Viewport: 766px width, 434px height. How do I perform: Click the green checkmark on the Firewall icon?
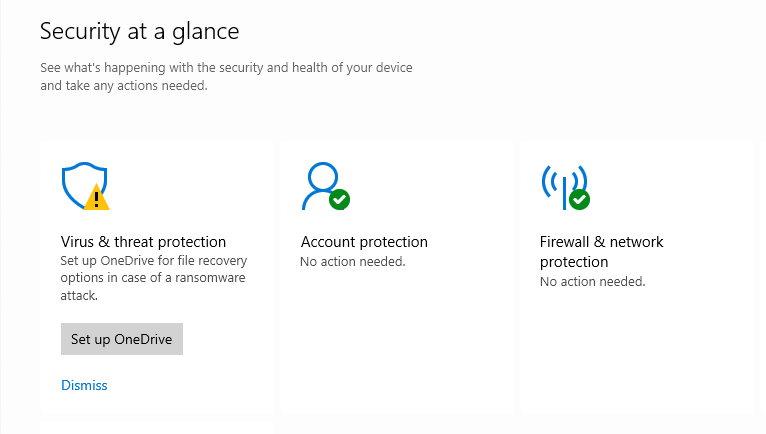click(x=579, y=199)
